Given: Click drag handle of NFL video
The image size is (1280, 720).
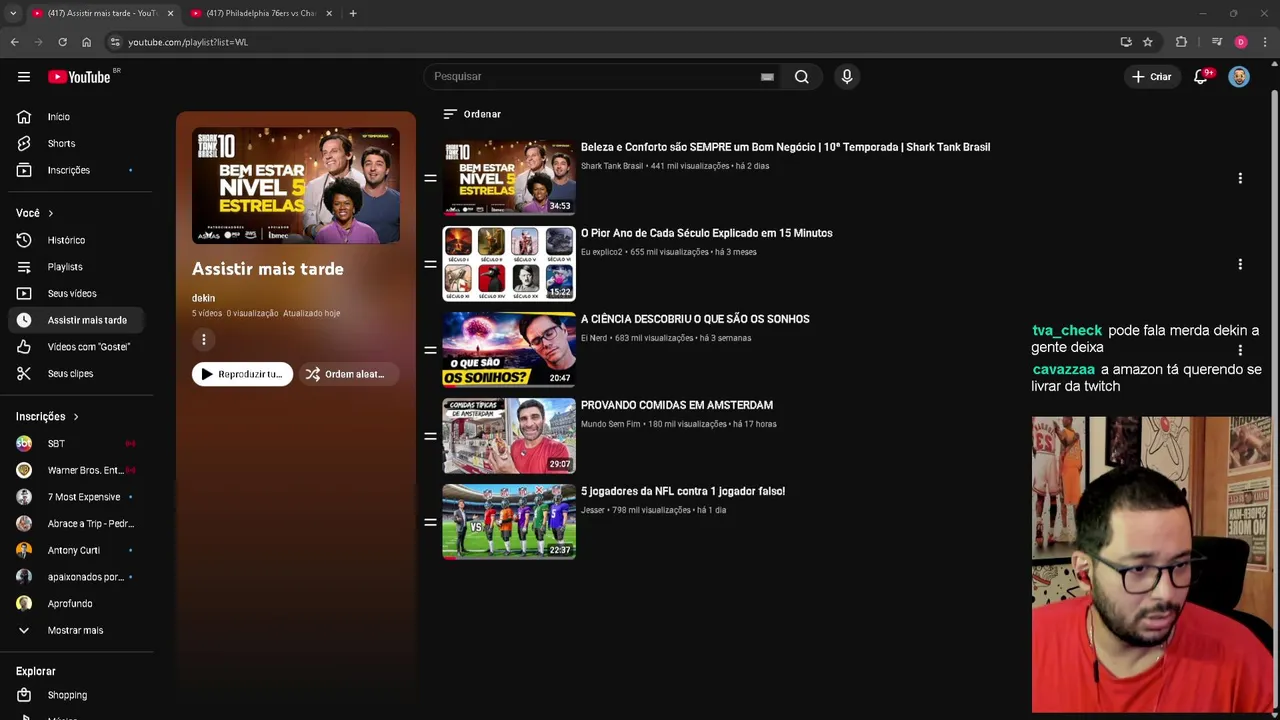Looking at the screenshot, I should [430, 522].
